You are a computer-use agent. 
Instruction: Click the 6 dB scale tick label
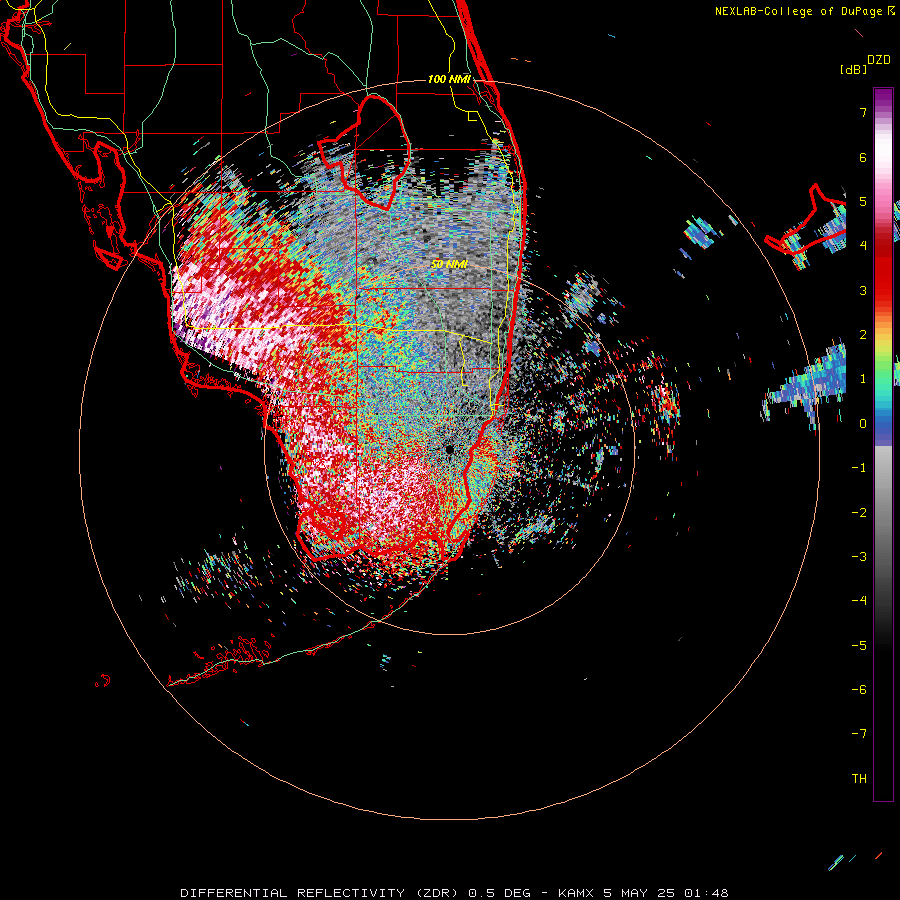(x=863, y=157)
